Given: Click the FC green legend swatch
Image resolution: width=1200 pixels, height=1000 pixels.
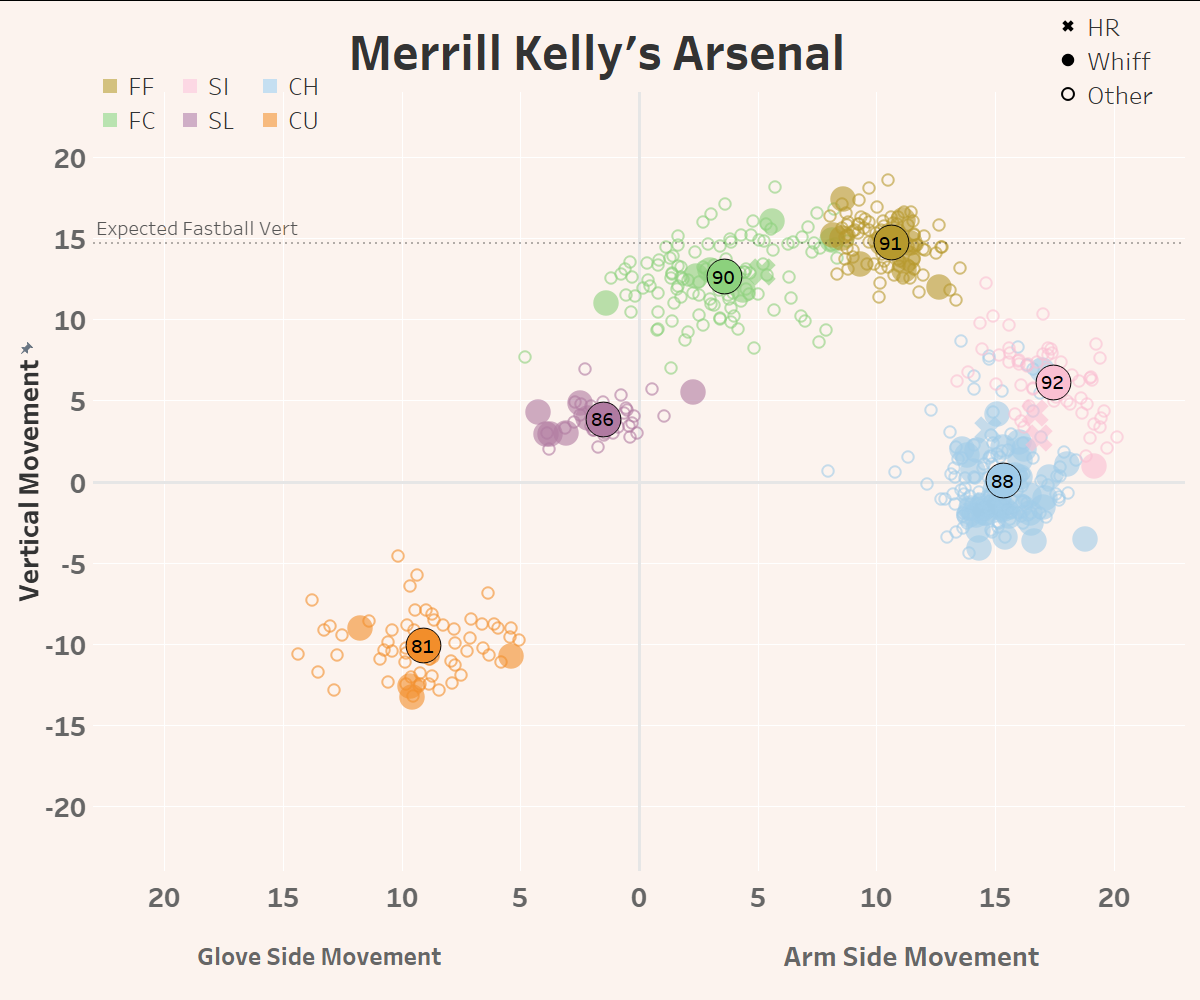Looking at the screenshot, I should [110, 121].
